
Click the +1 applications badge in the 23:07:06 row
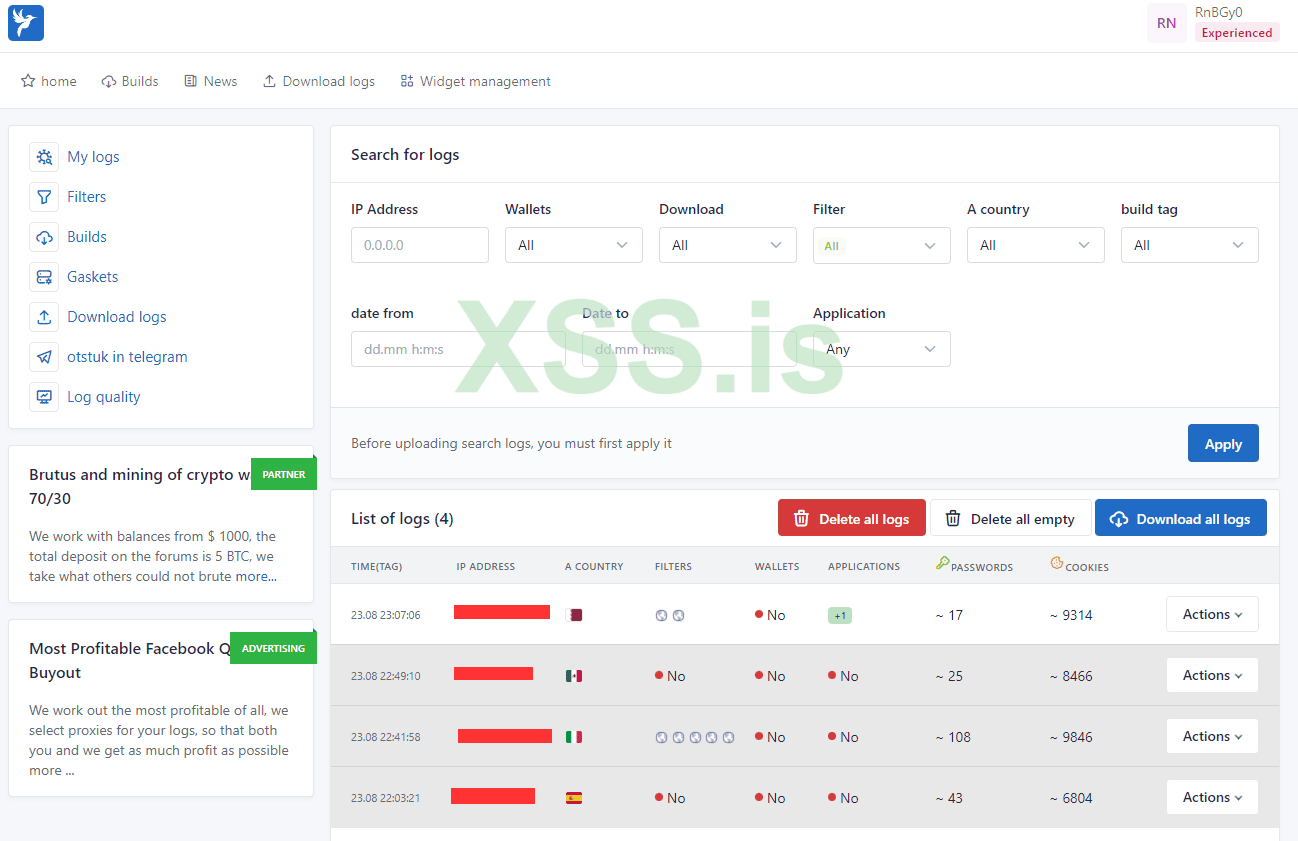tap(841, 616)
